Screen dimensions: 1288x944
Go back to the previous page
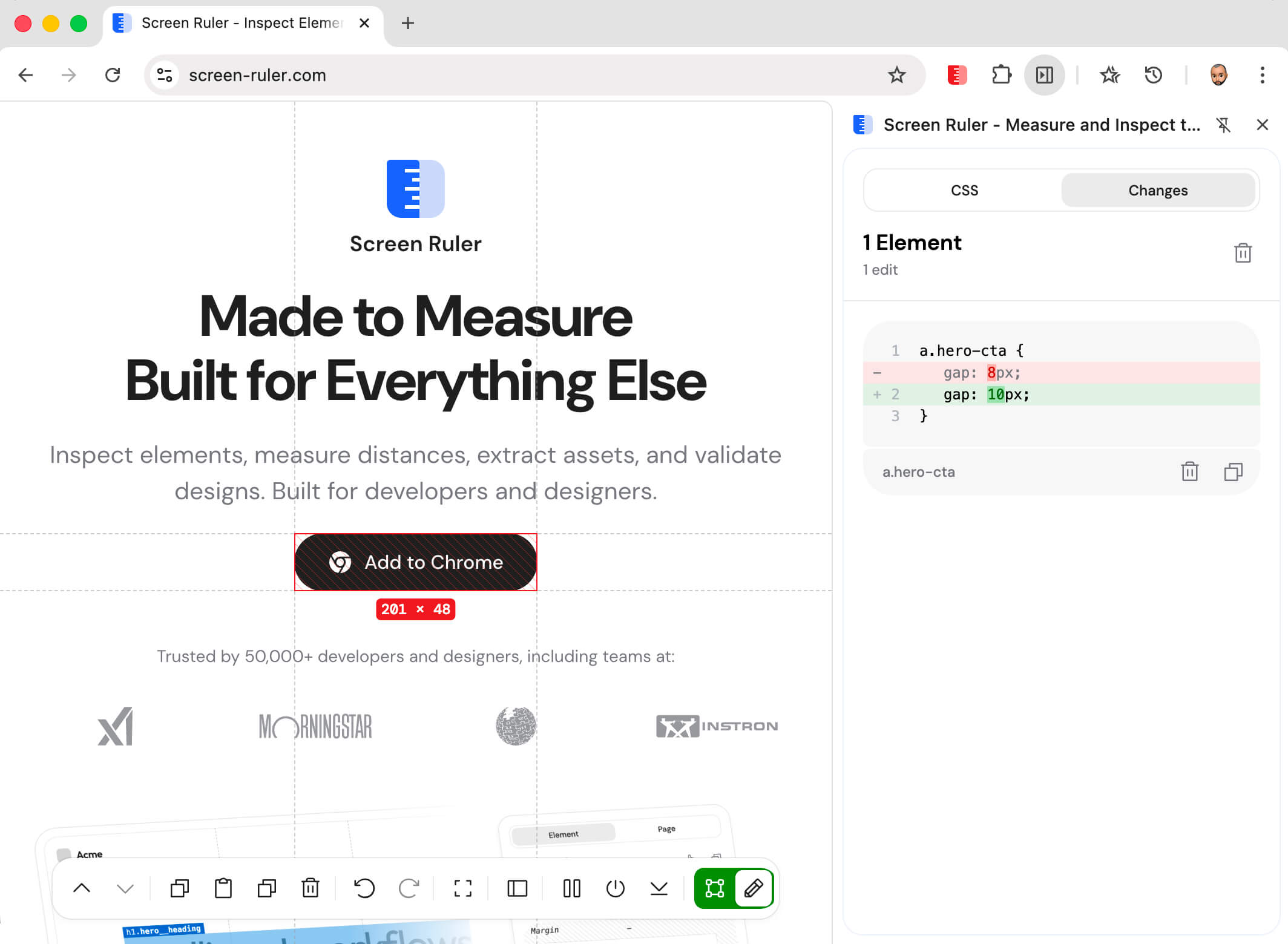[x=25, y=75]
